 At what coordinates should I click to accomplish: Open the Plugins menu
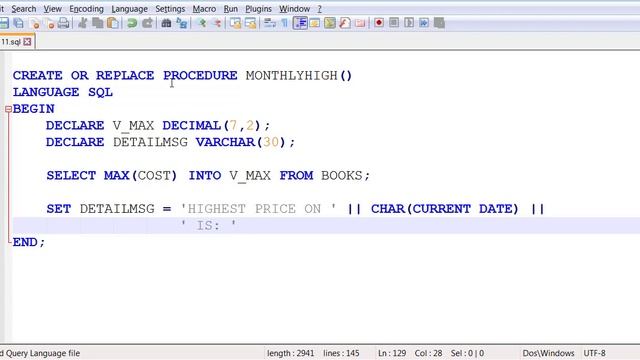258,9
